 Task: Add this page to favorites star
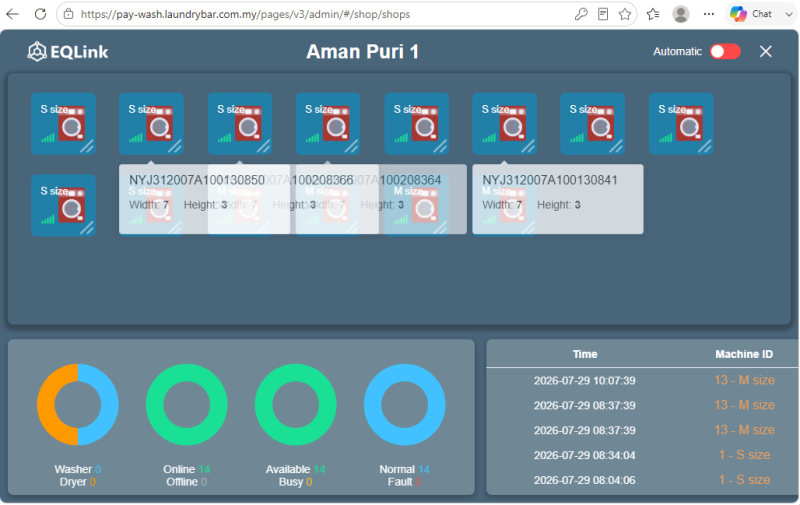(625, 14)
